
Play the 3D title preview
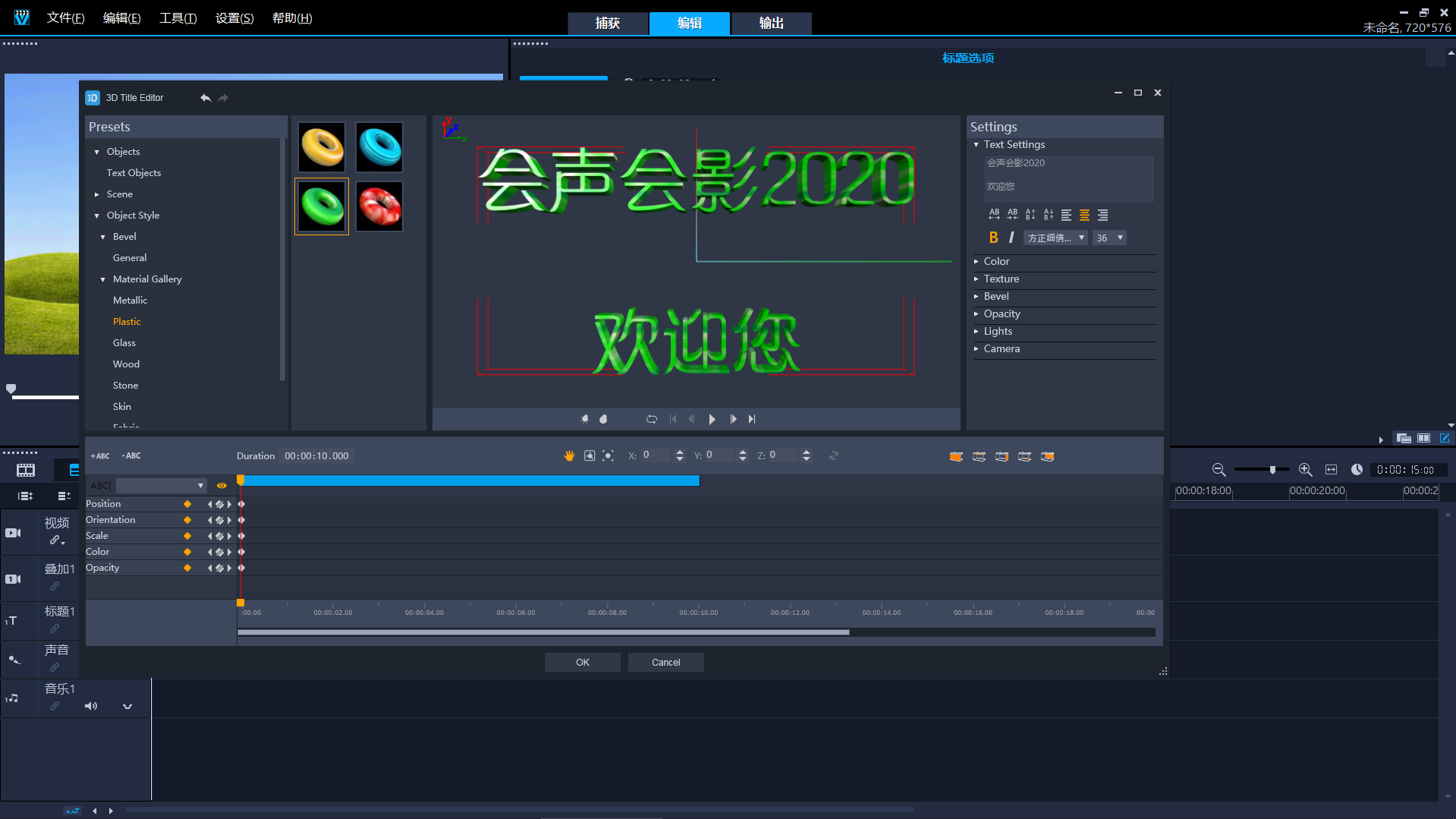[712, 419]
